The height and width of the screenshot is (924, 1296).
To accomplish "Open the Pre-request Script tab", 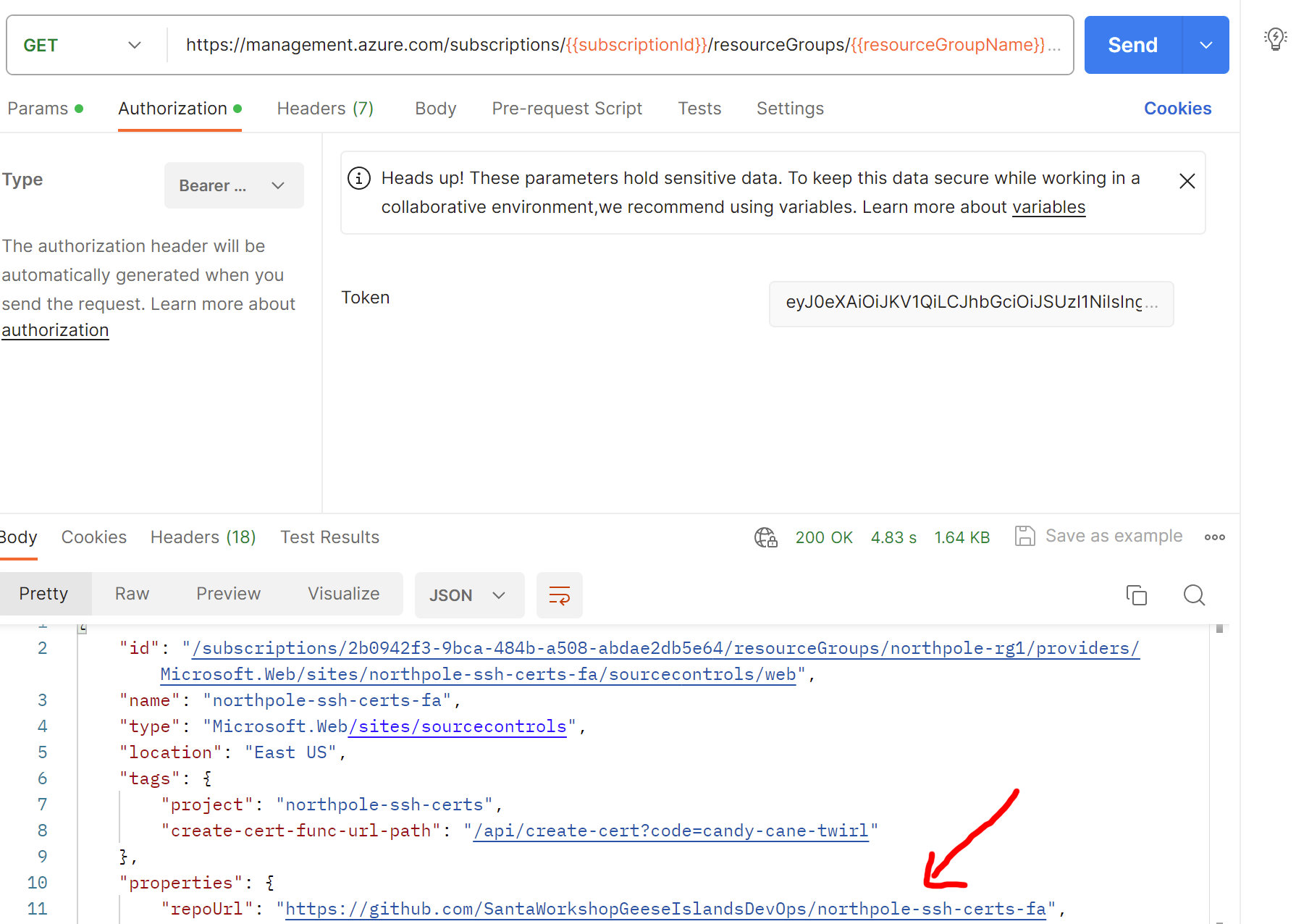I will click(x=567, y=109).
